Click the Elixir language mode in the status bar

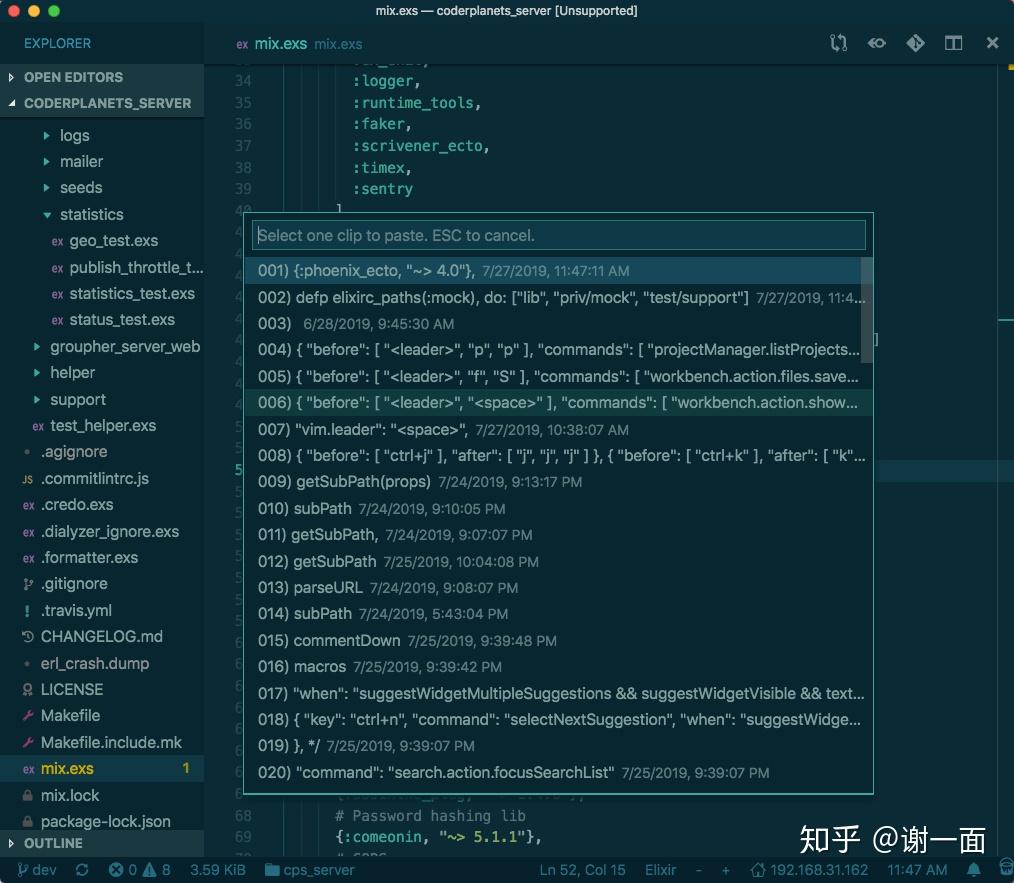(661, 870)
